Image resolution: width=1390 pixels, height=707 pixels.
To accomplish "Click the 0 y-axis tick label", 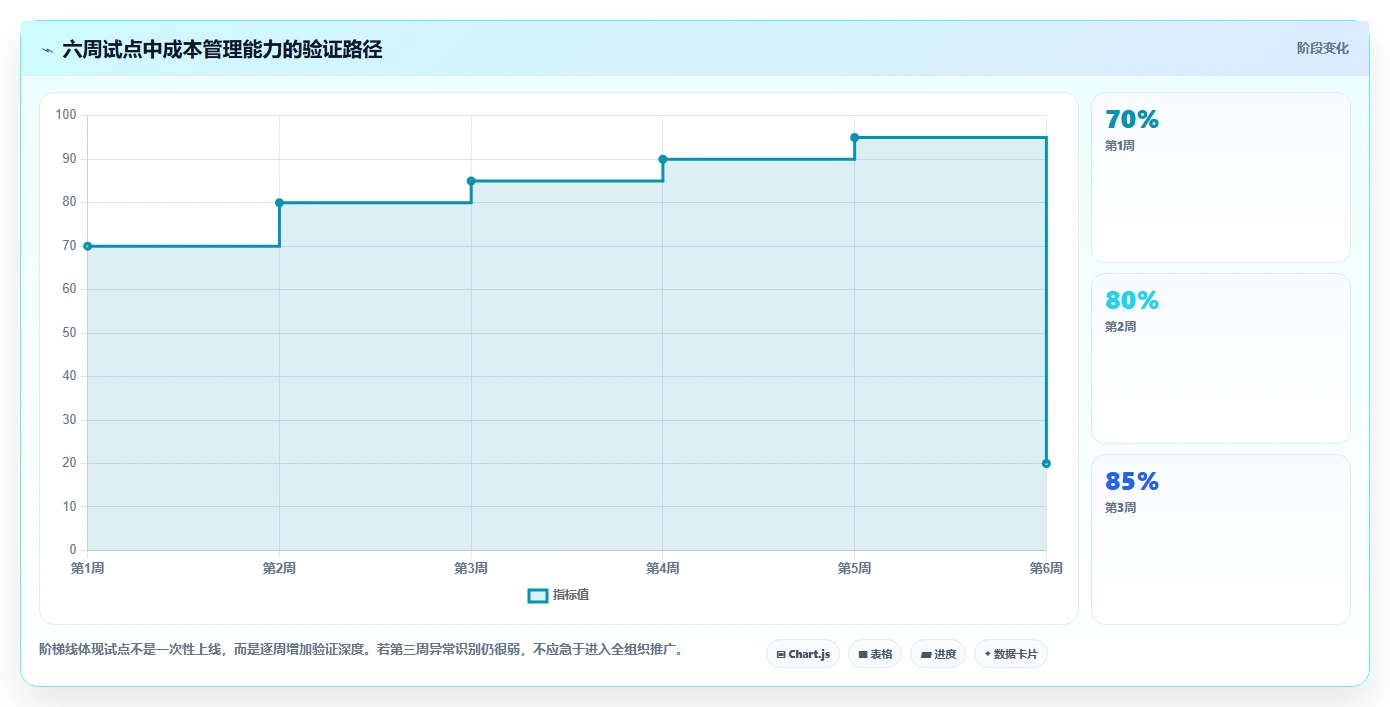I will [x=73, y=550].
